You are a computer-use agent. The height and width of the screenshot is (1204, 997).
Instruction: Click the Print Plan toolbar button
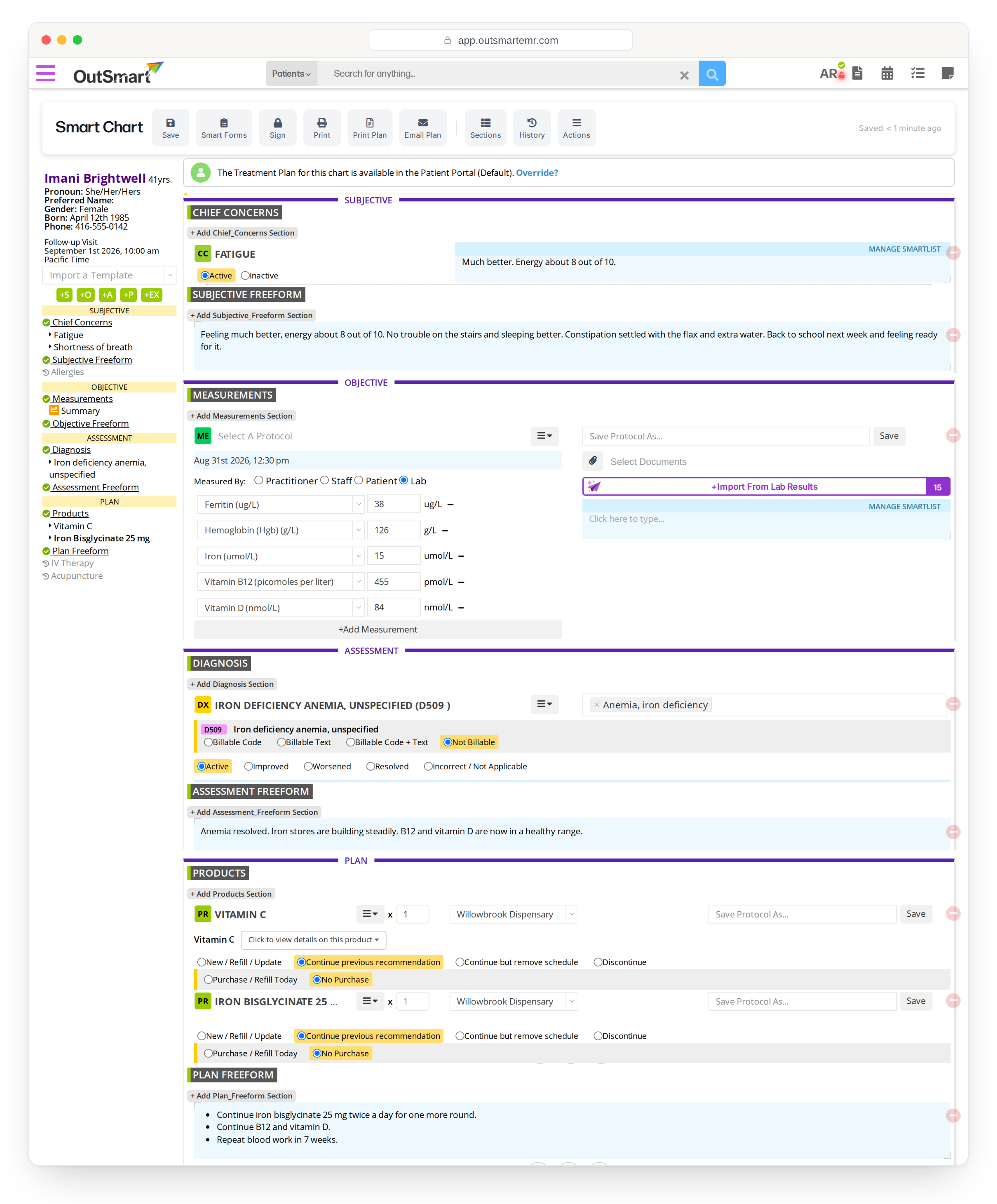tap(369, 127)
